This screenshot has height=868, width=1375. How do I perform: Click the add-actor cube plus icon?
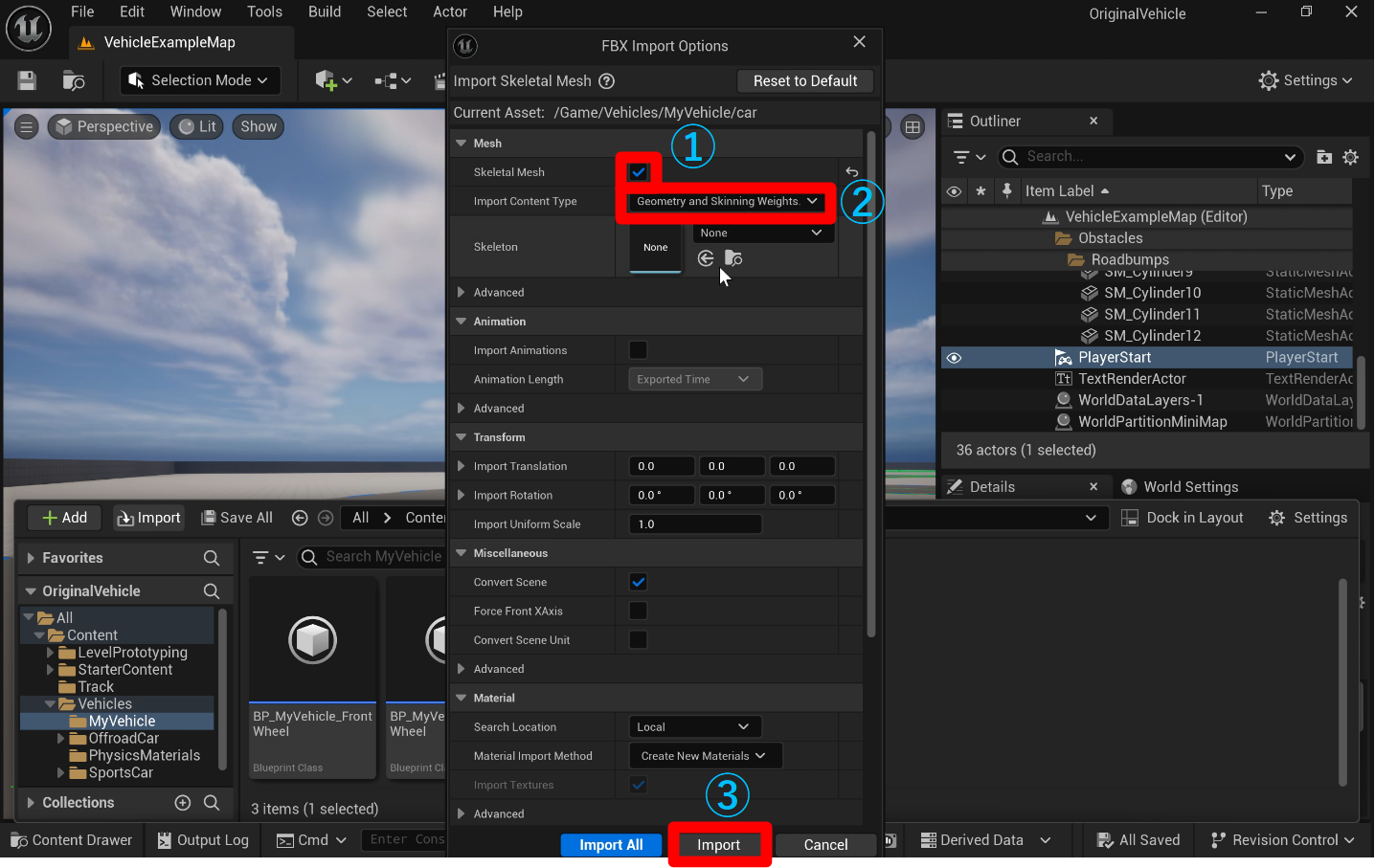[x=326, y=80]
